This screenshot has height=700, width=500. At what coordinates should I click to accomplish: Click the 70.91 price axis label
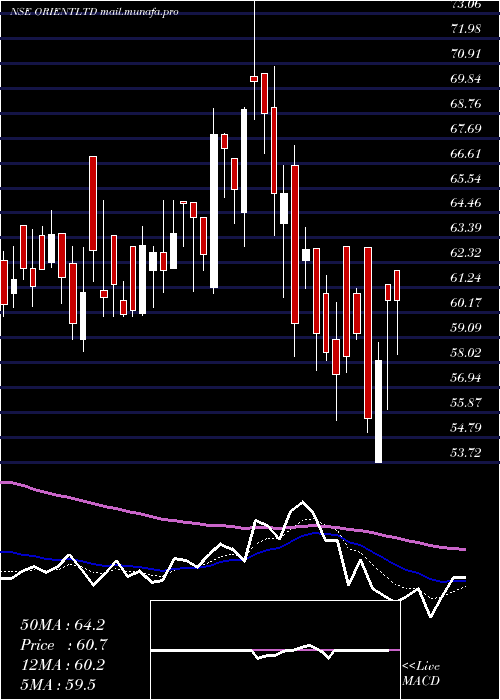pos(467,54)
